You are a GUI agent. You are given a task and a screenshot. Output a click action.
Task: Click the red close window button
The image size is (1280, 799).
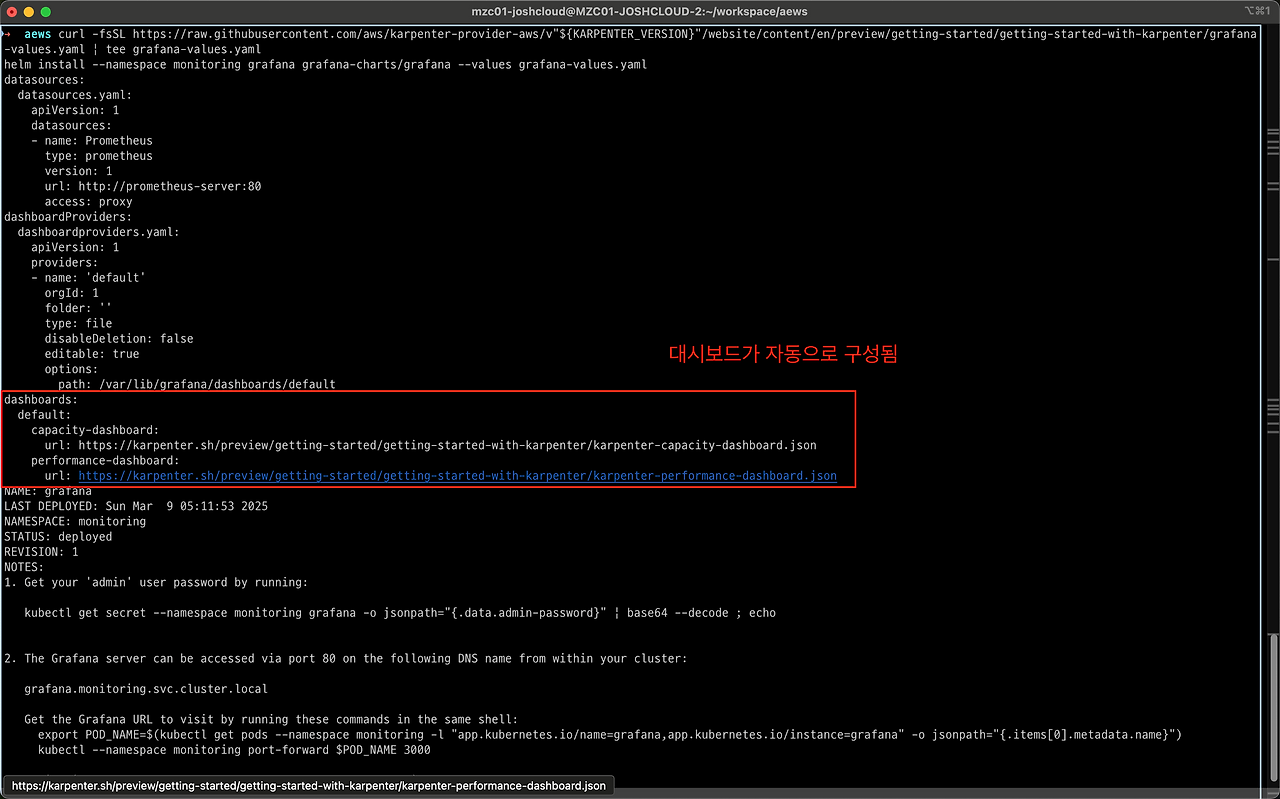click(10, 11)
